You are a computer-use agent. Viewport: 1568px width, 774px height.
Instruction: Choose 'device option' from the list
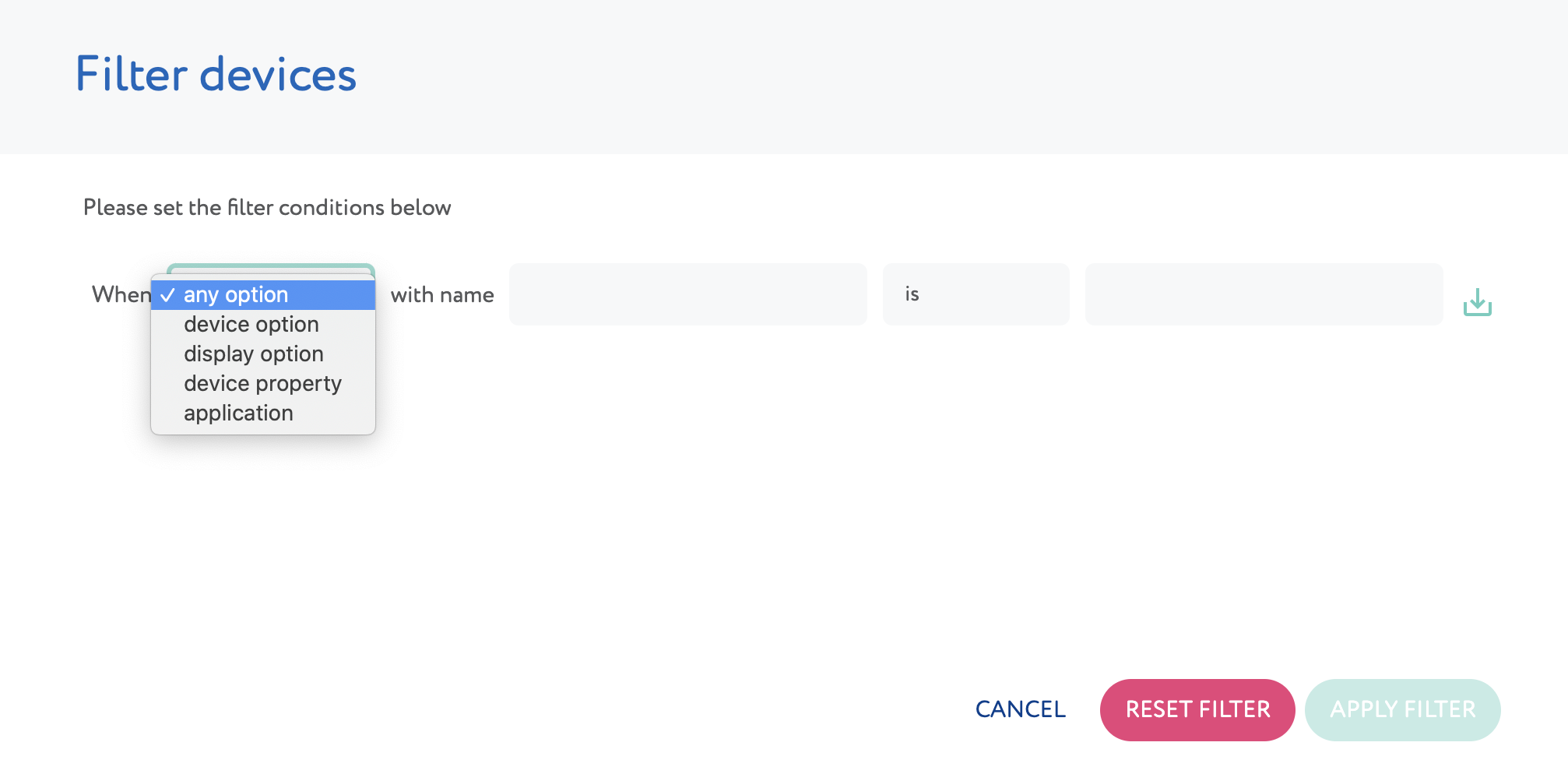pos(263,324)
